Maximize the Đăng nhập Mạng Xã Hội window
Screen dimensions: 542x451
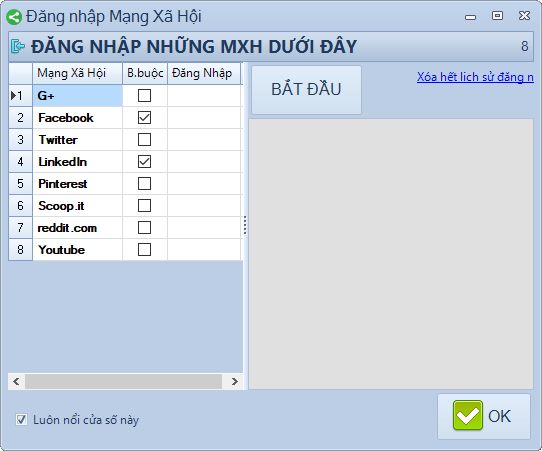coord(497,16)
